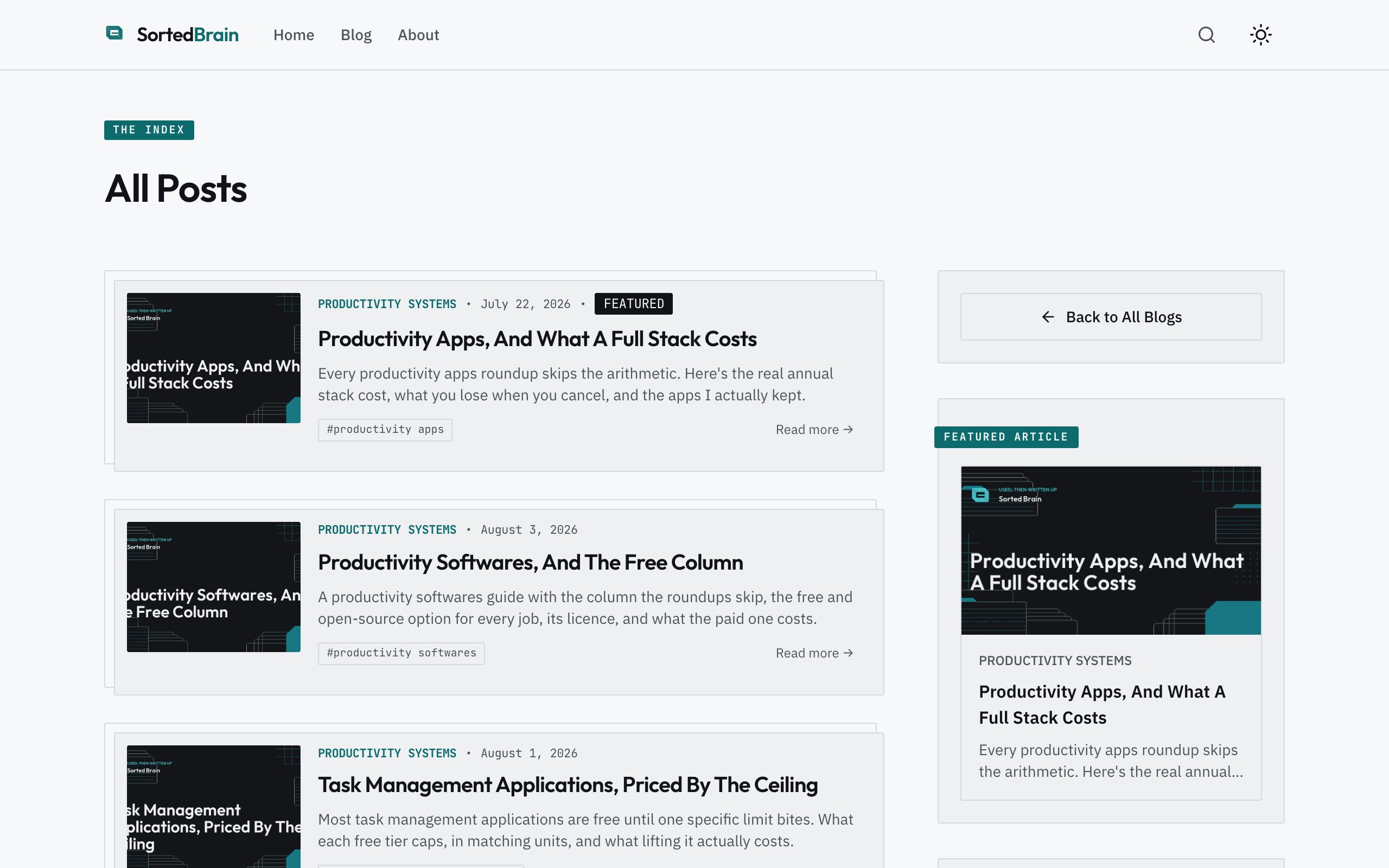Click the Productivity Apps post excerpt text
This screenshot has width=1389, height=868.
point(576,384)
